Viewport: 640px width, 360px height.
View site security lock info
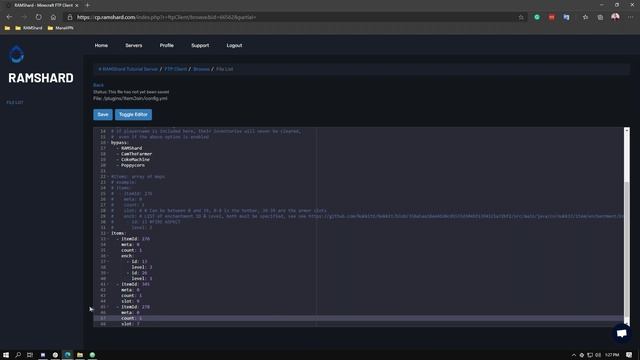coord(70,17)
